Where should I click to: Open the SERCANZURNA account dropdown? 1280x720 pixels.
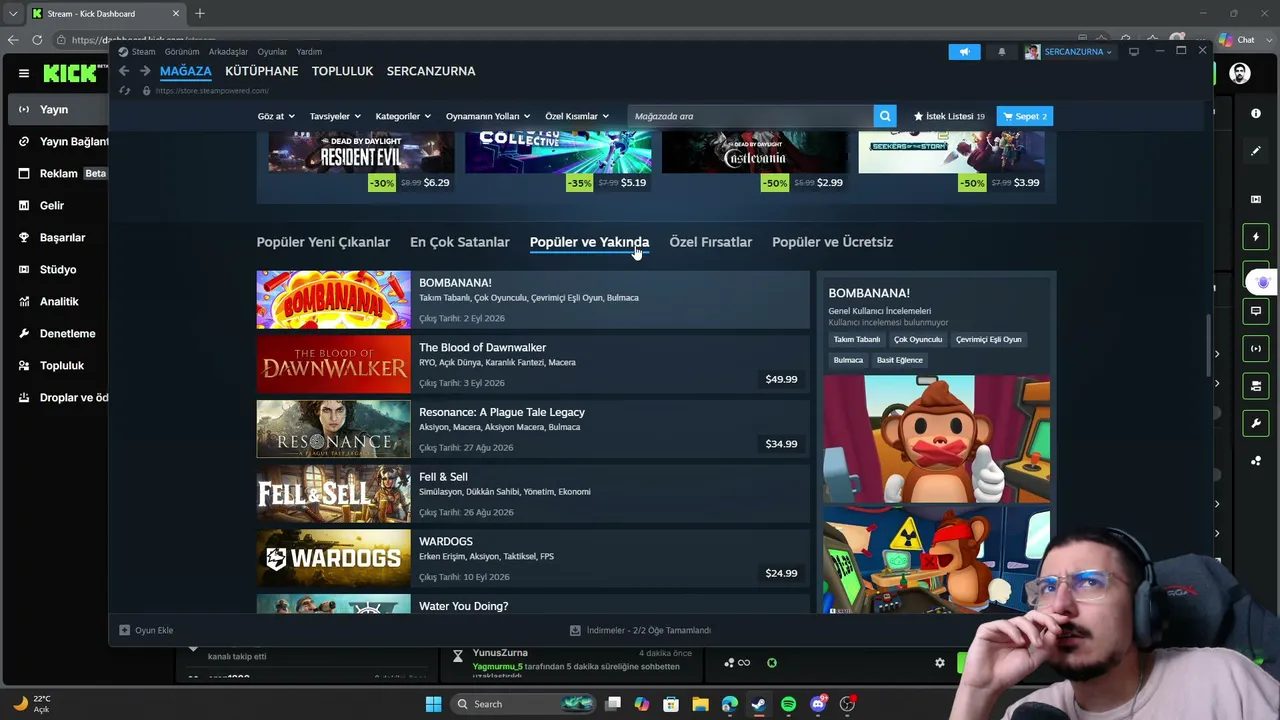[1077, 52]
